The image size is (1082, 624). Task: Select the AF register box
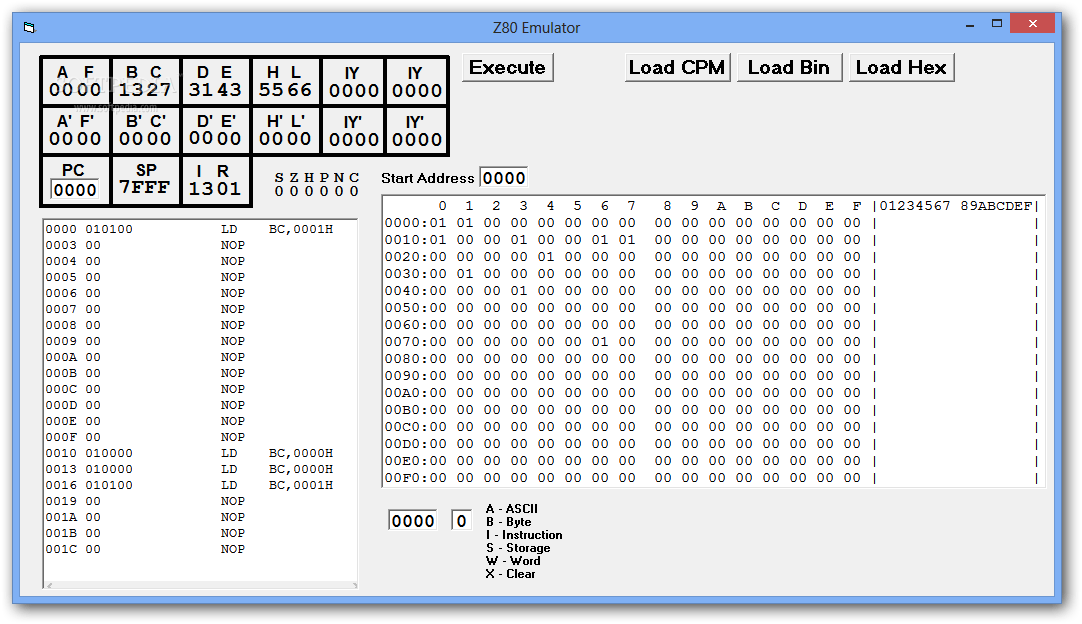75,81
